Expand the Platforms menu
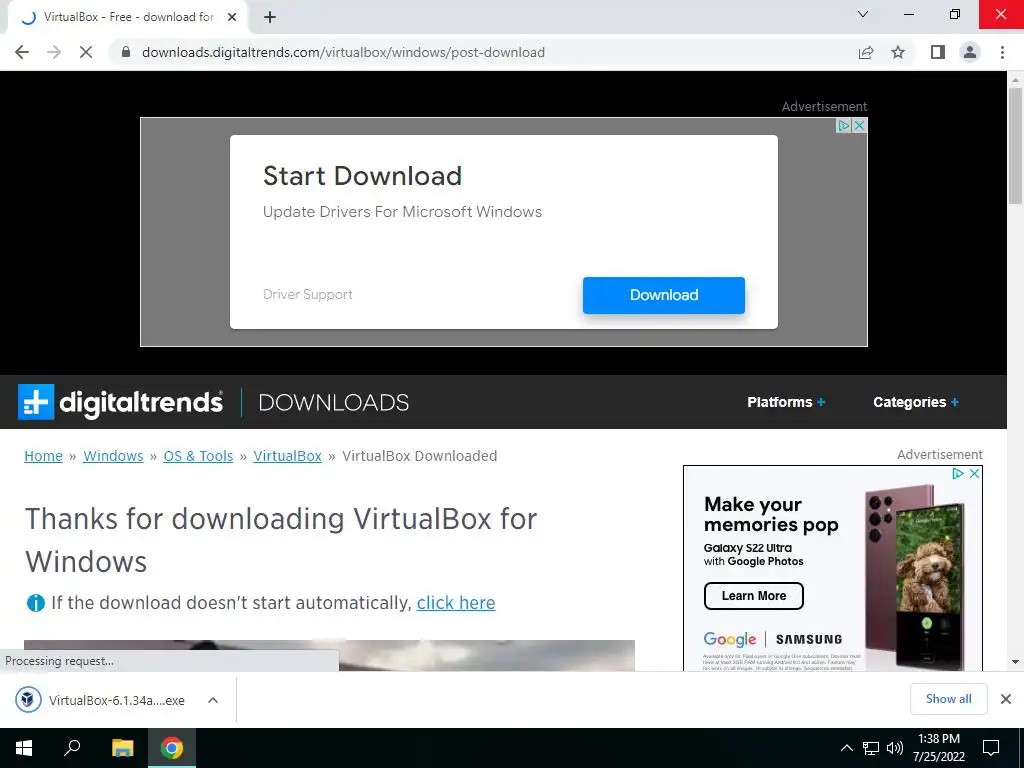Viewport: 1024px width, 768px height. (786, 402)
